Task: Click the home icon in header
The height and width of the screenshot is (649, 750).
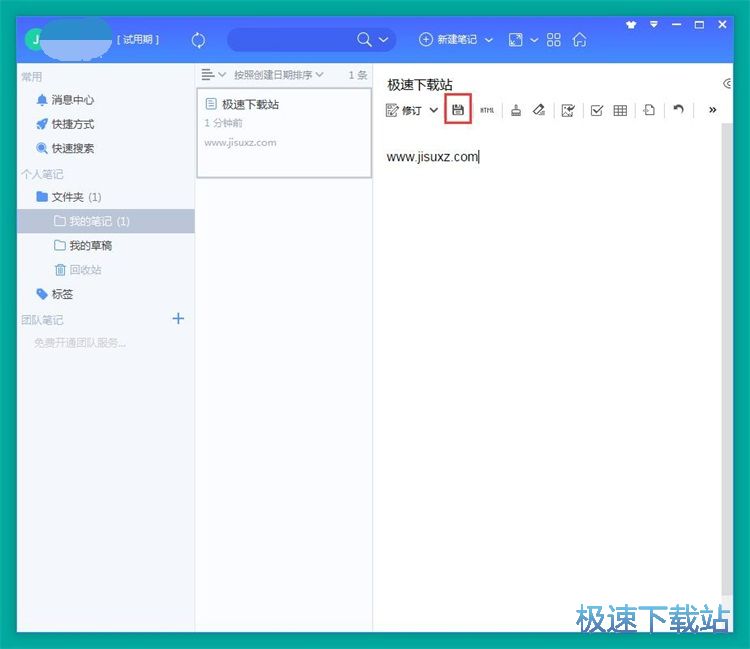Action: pos(579,39)
